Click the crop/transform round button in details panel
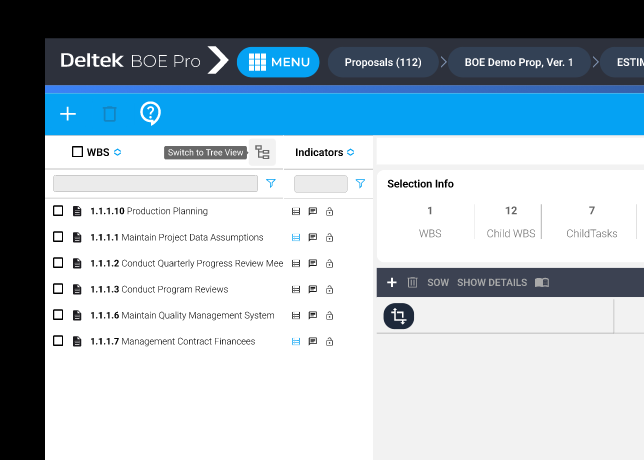 398,316
